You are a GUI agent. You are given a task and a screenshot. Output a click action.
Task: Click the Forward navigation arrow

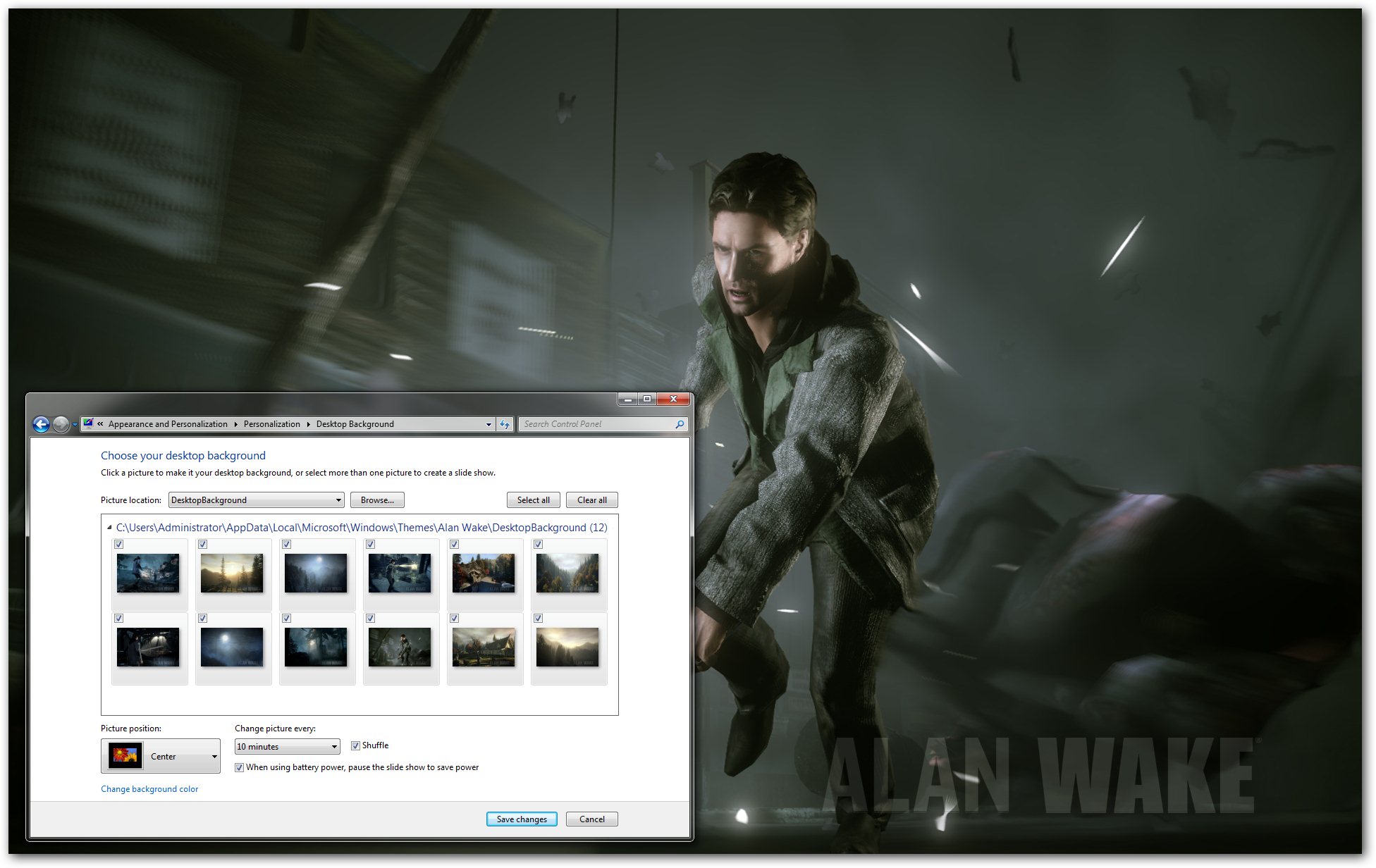(61, 424)
